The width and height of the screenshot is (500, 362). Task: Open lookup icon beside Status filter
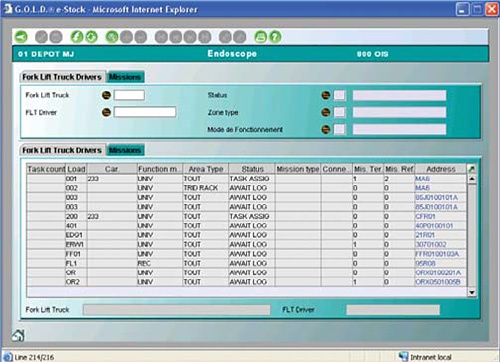(x=326, y=95)
